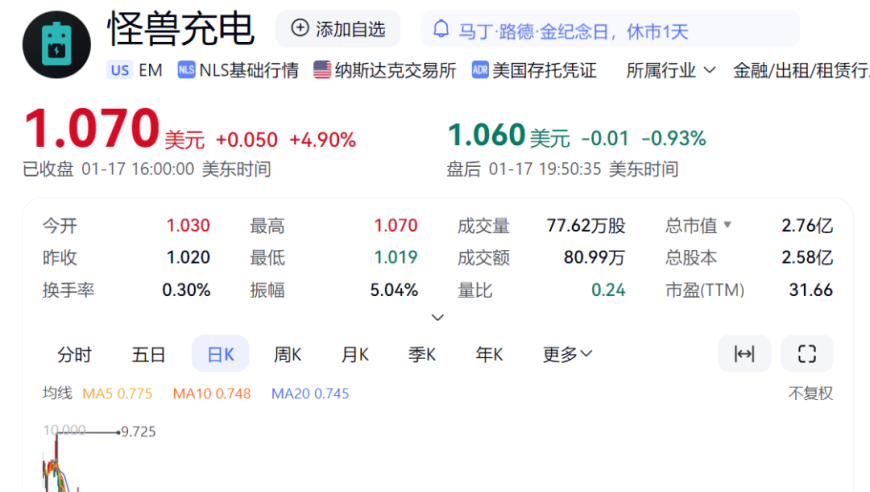
Task: Click the 已收盘 01-17 16:00:00 timestamp
Action: [x=146, y=169]
